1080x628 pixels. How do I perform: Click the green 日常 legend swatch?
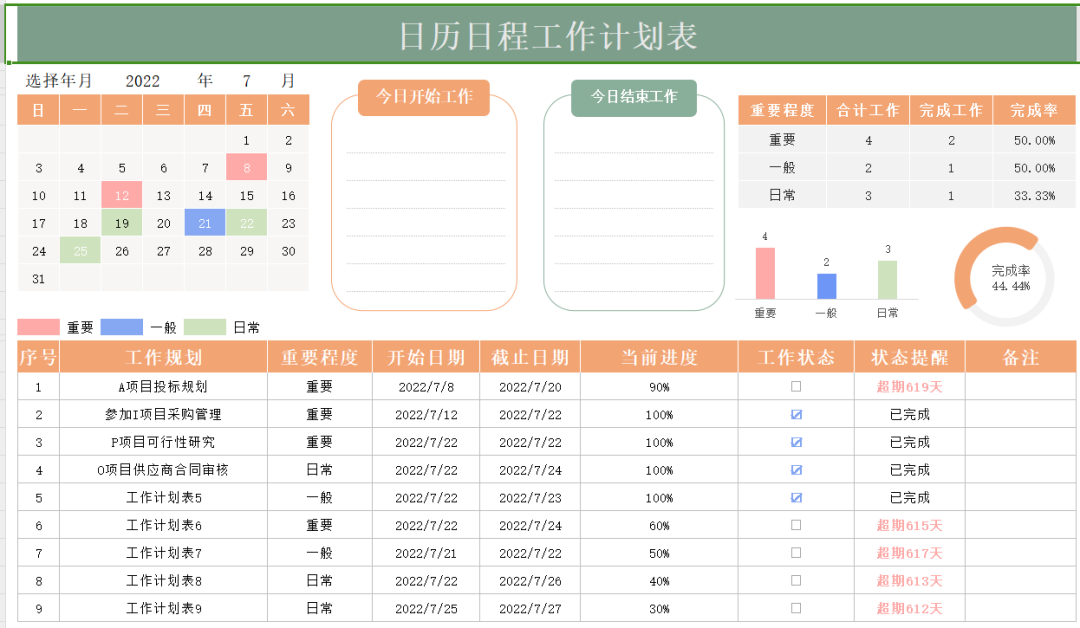point(205,327)
